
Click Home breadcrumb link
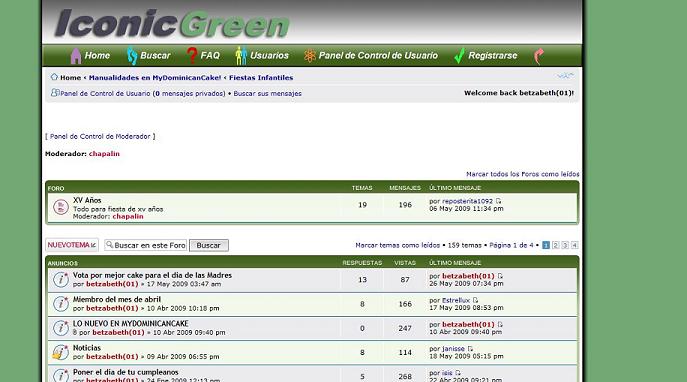[71, 78]
